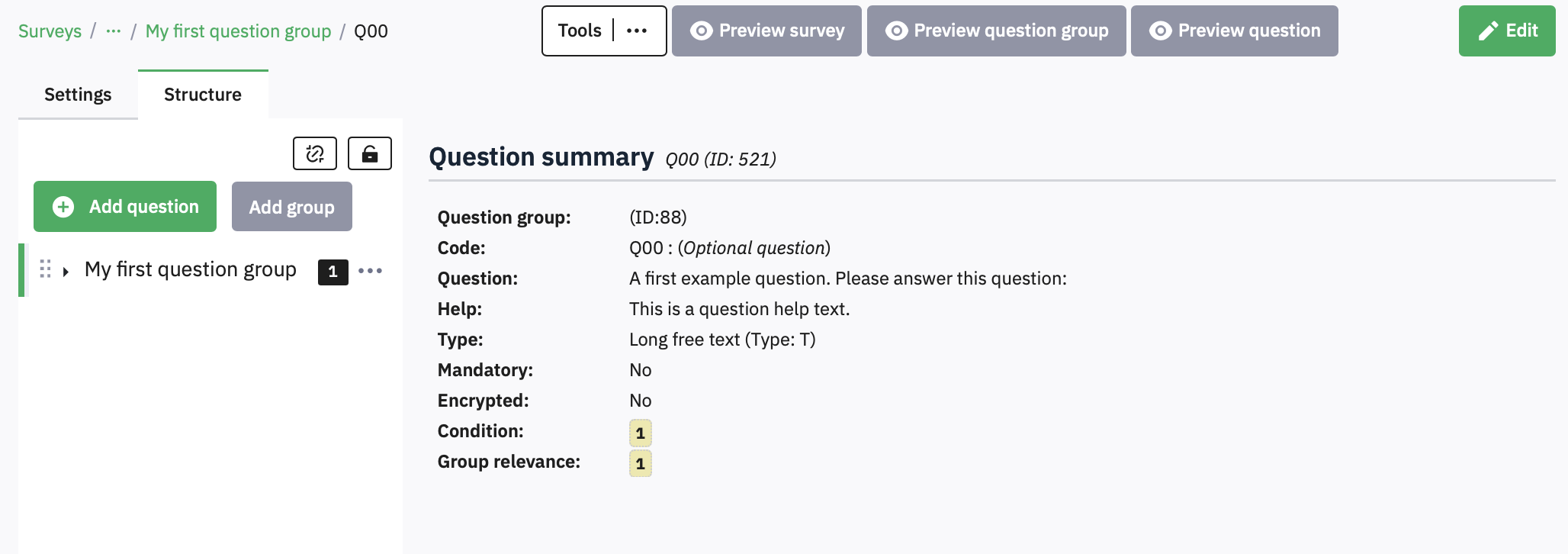Screen dimensions: 1568x554
Task: Click the eye icon on Preview question group
Action: (896, 31)
